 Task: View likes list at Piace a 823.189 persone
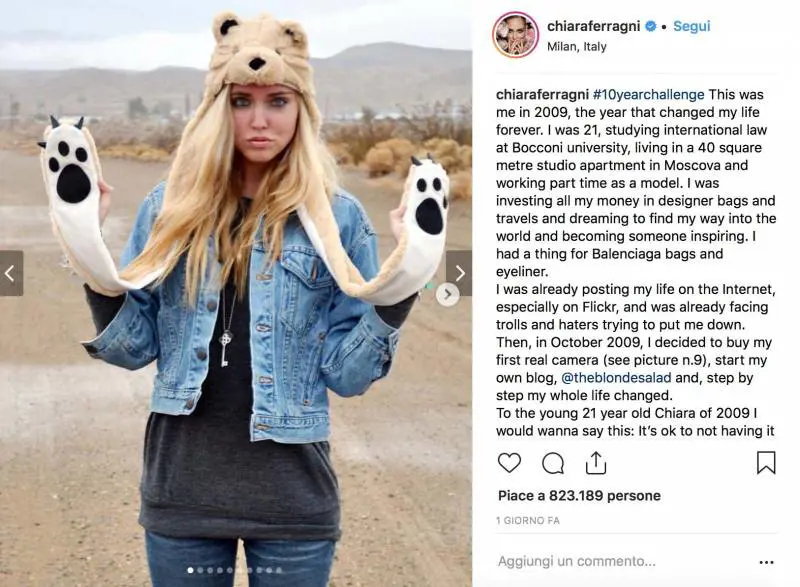(579, 496)
